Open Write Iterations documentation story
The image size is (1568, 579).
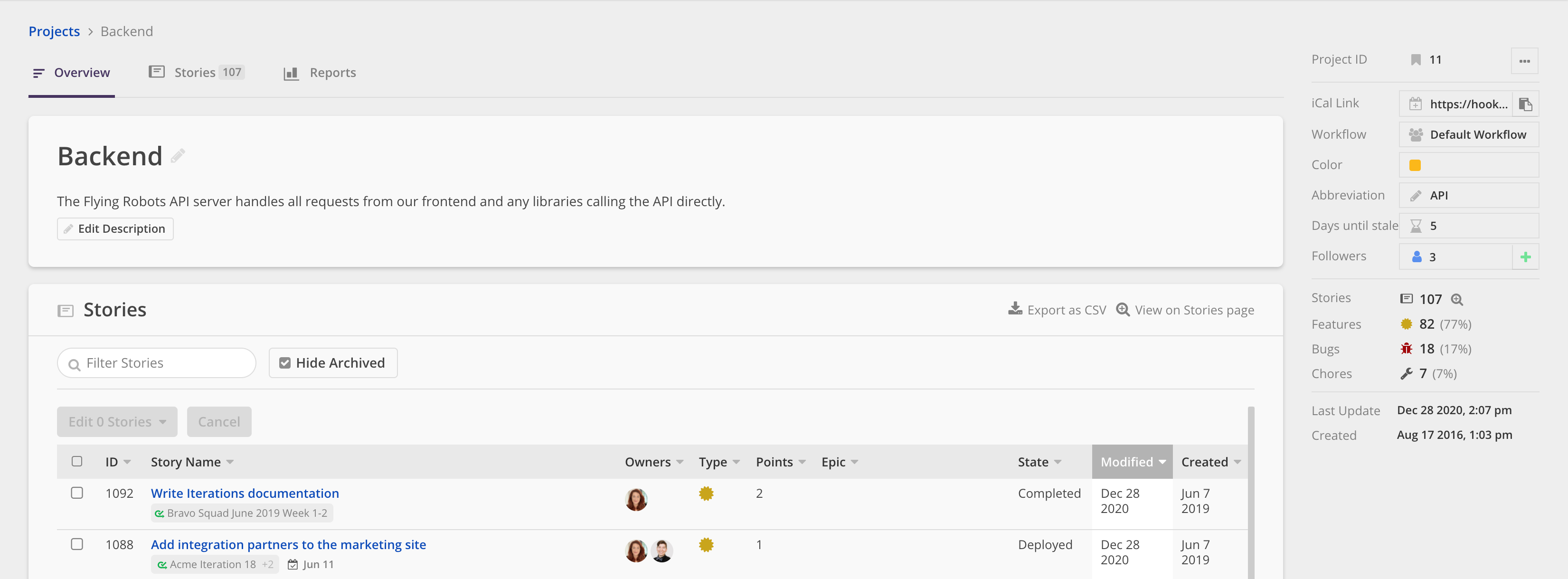point(245,493)
